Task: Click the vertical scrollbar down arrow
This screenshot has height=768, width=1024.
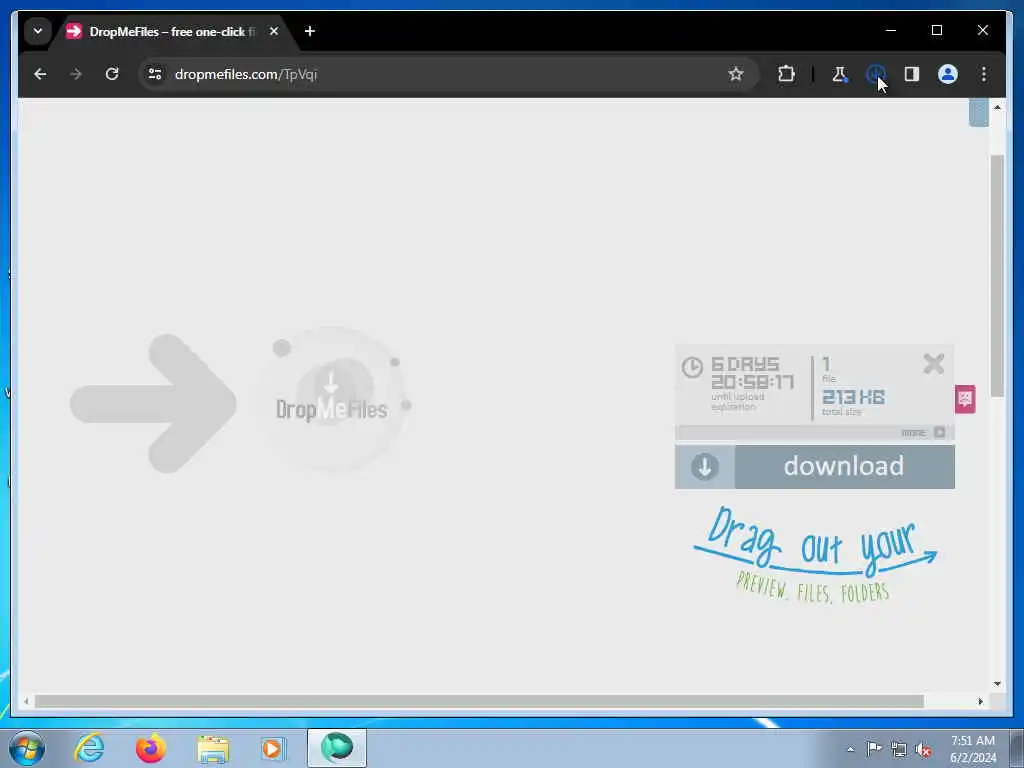Action: (x=997, y=684)
